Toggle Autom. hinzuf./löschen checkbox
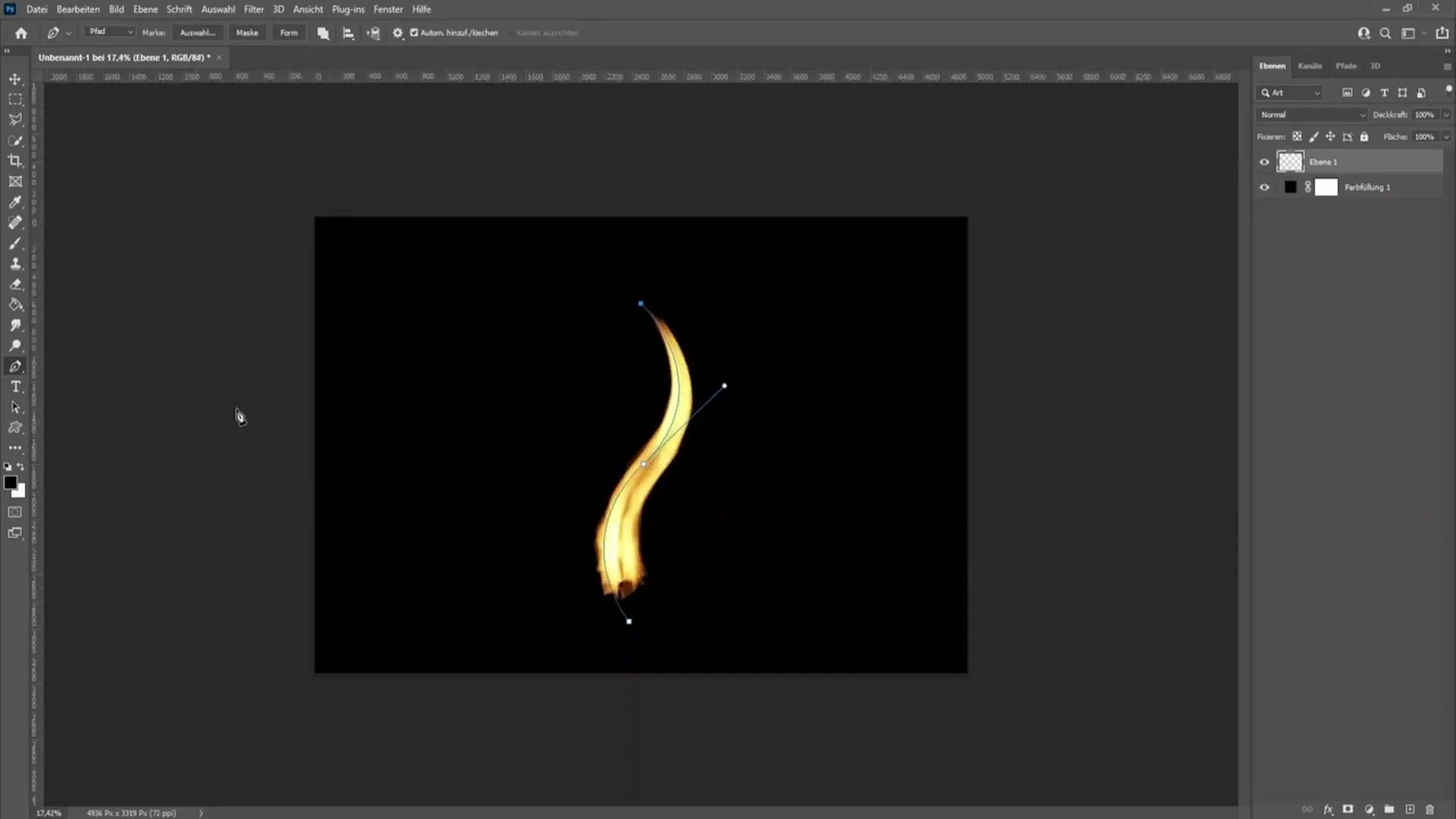The image size is (1456, 819). tap(414, 33)
